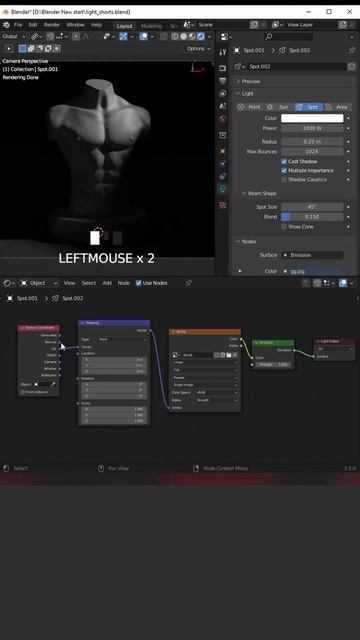Collapse the Light panel
360x640 pixels.
248,93
